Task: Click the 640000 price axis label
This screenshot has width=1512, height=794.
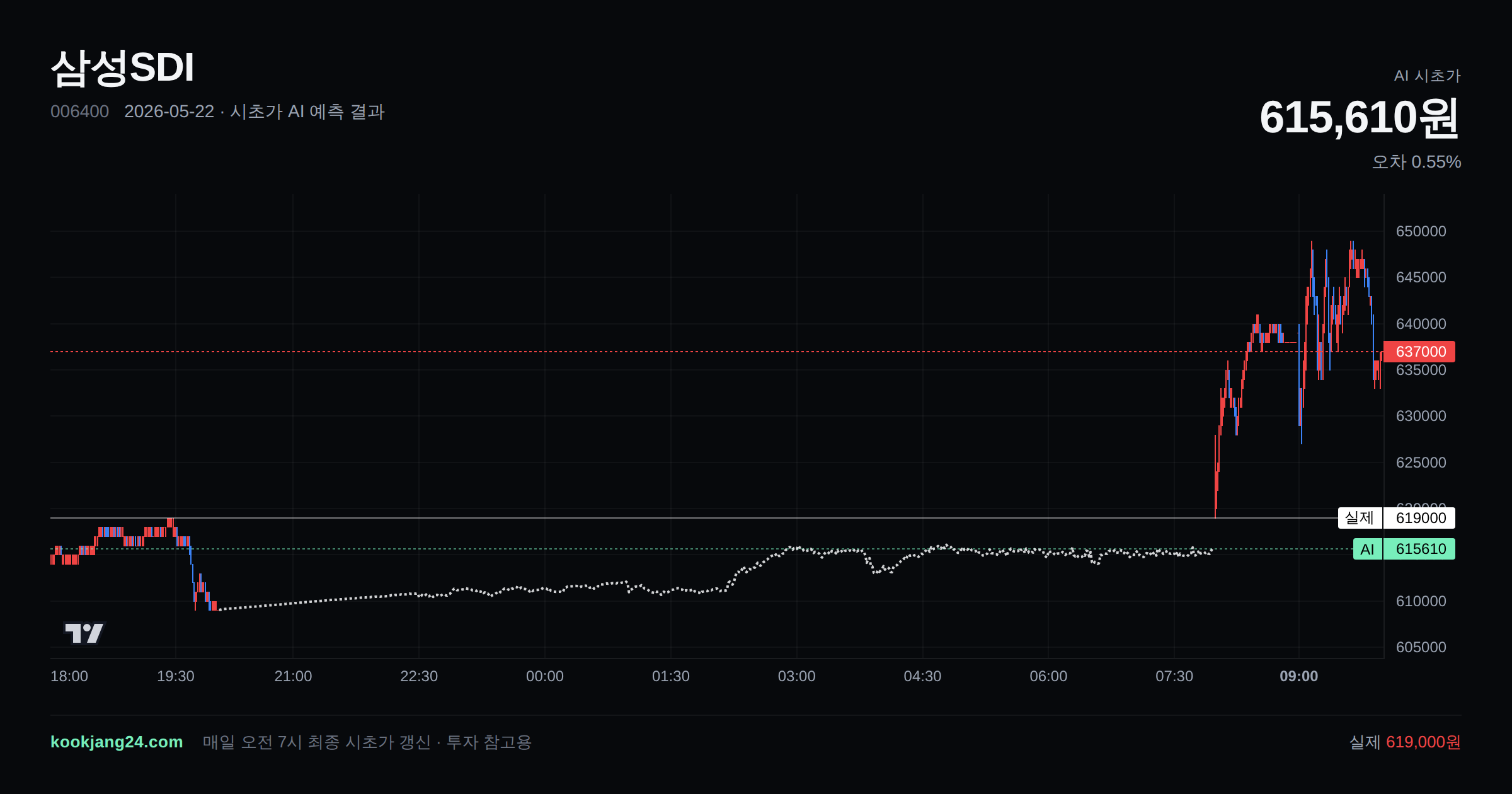Action: (1421, 324)
